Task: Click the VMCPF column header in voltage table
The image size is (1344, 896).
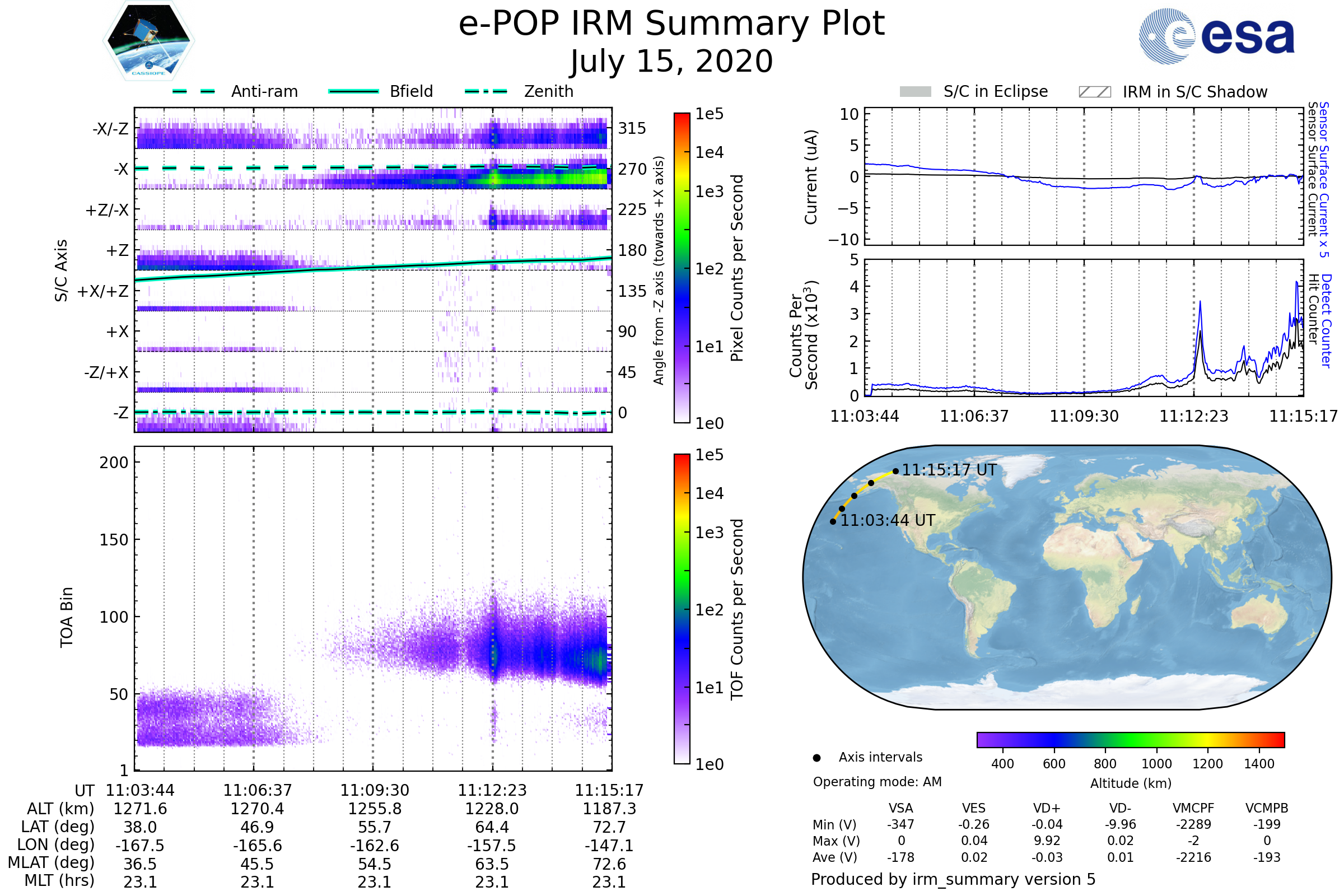Action: coord(1193,808)
